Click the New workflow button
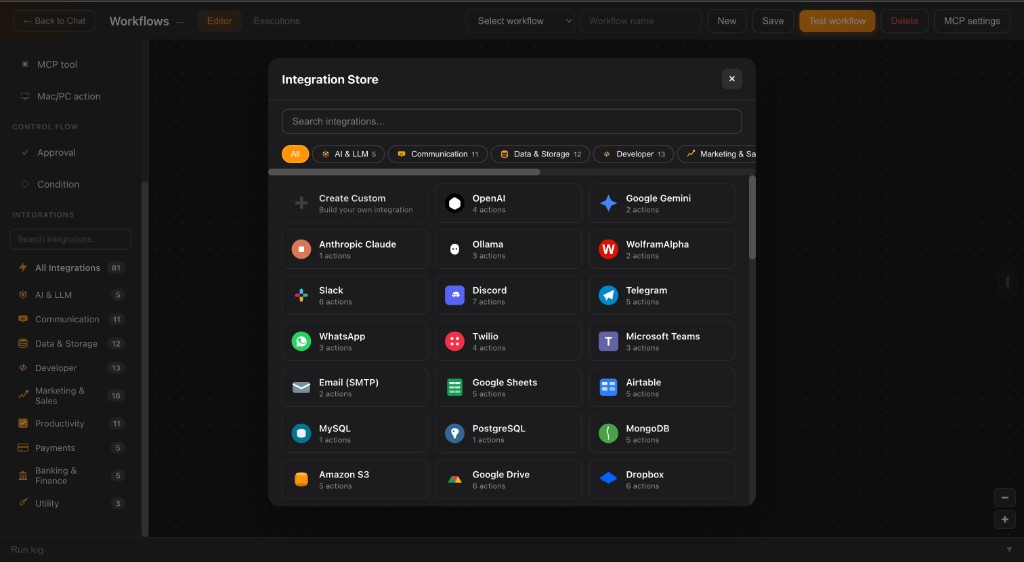1024x562 pixels. [x=727, y=21]
